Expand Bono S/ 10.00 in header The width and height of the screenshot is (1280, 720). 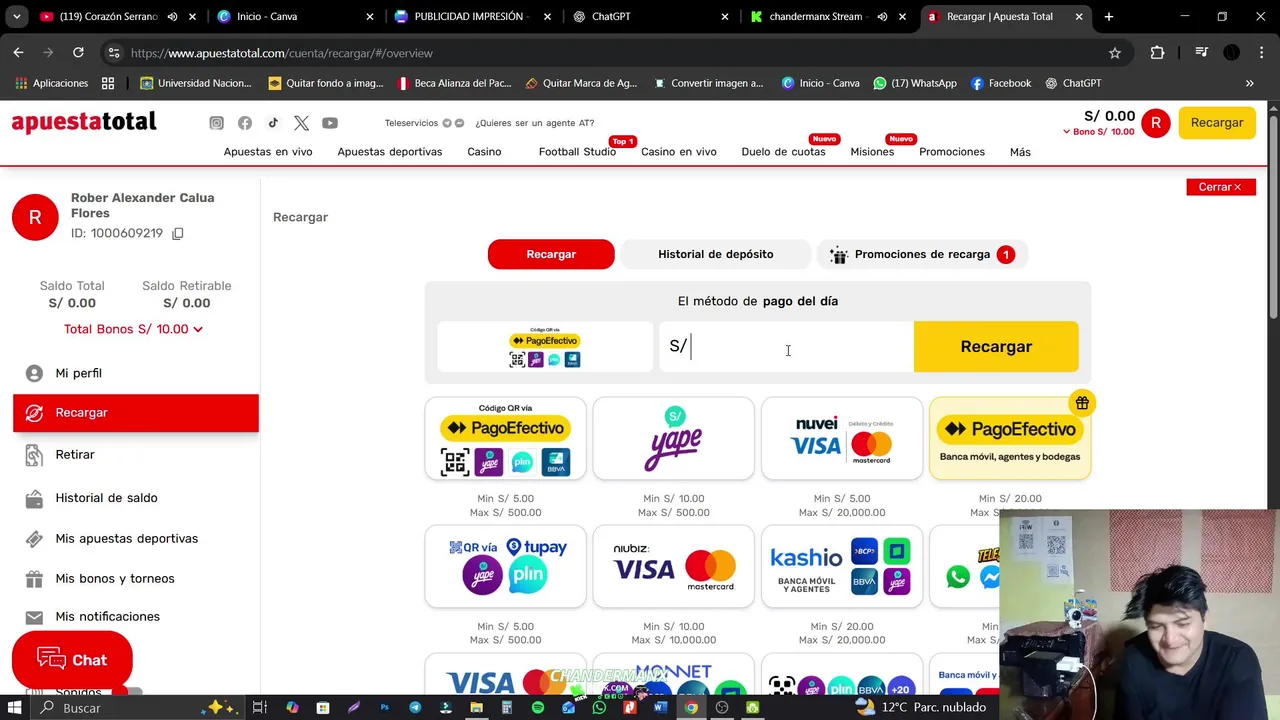point(1098,132)
